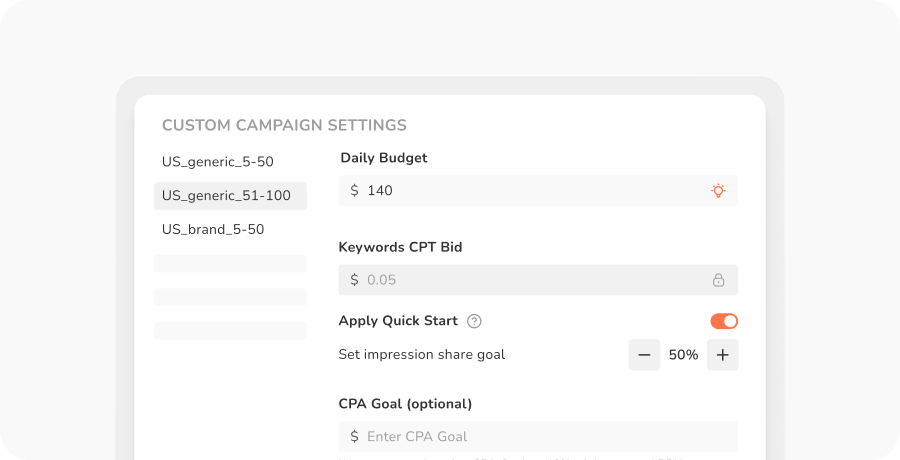This screenshot has height=460, width=900.
Task: Select the US_generic_51-100 campaign
Action: click(x=227, y=196)
